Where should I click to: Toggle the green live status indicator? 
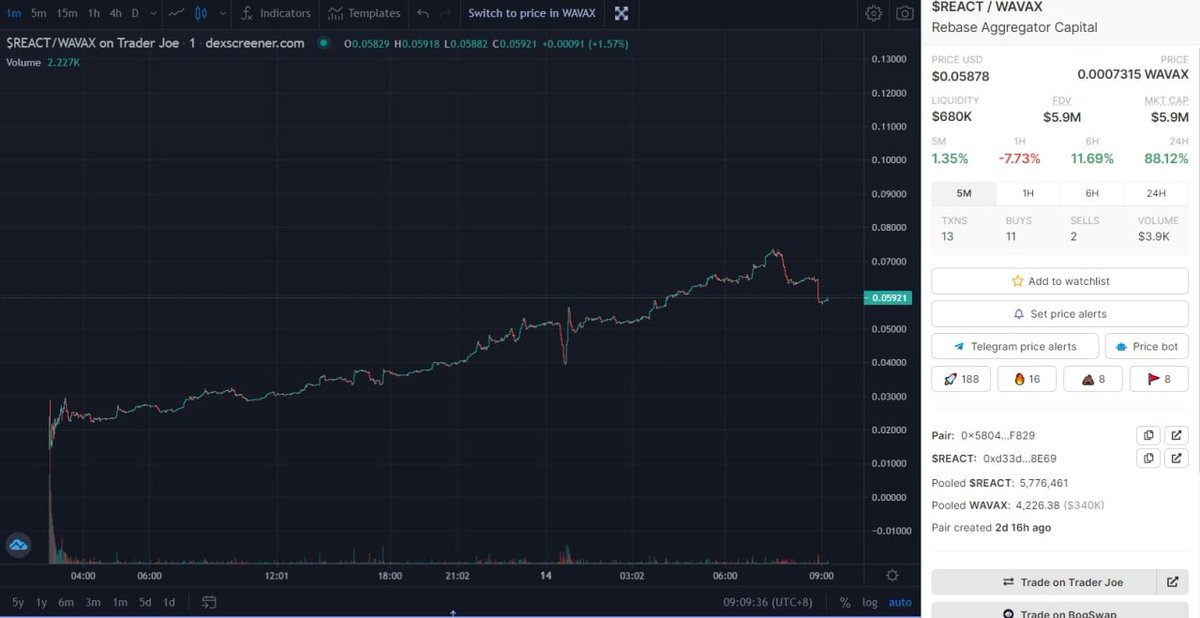324,43
